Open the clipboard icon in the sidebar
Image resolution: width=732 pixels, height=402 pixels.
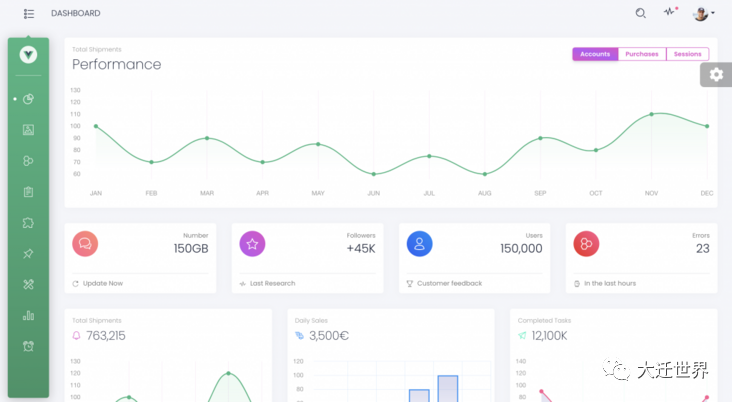point(29,191)
